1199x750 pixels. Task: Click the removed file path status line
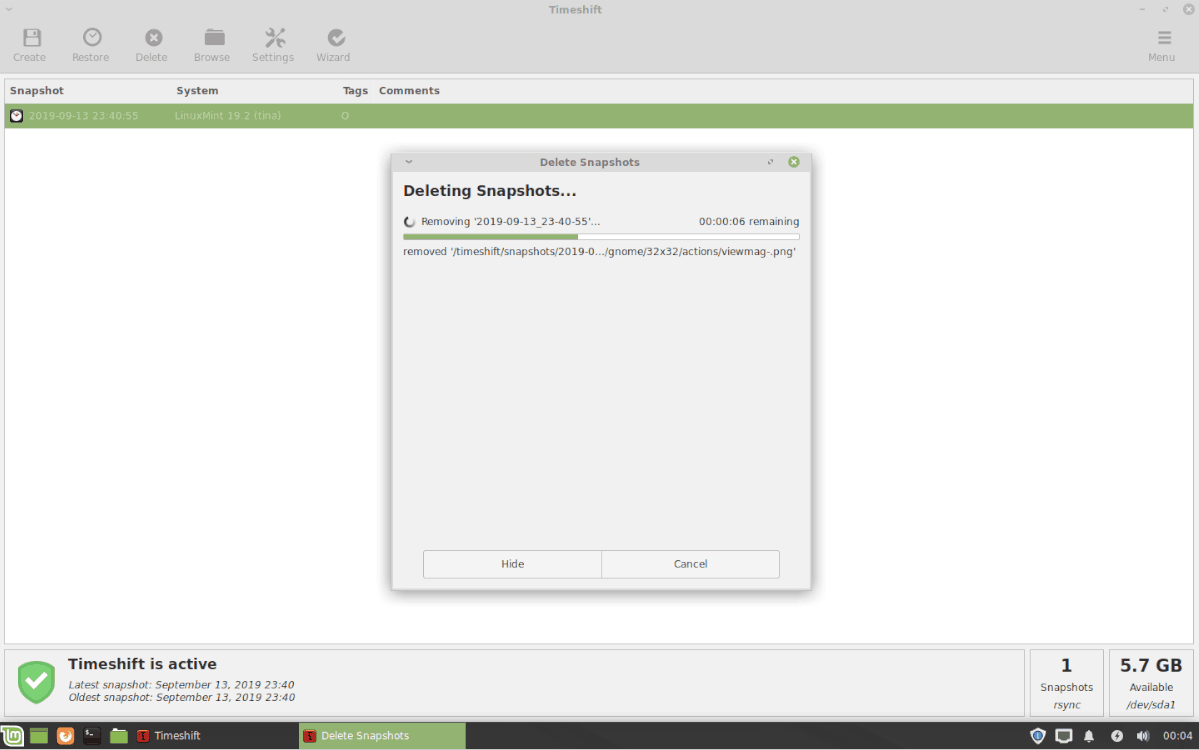600,252
